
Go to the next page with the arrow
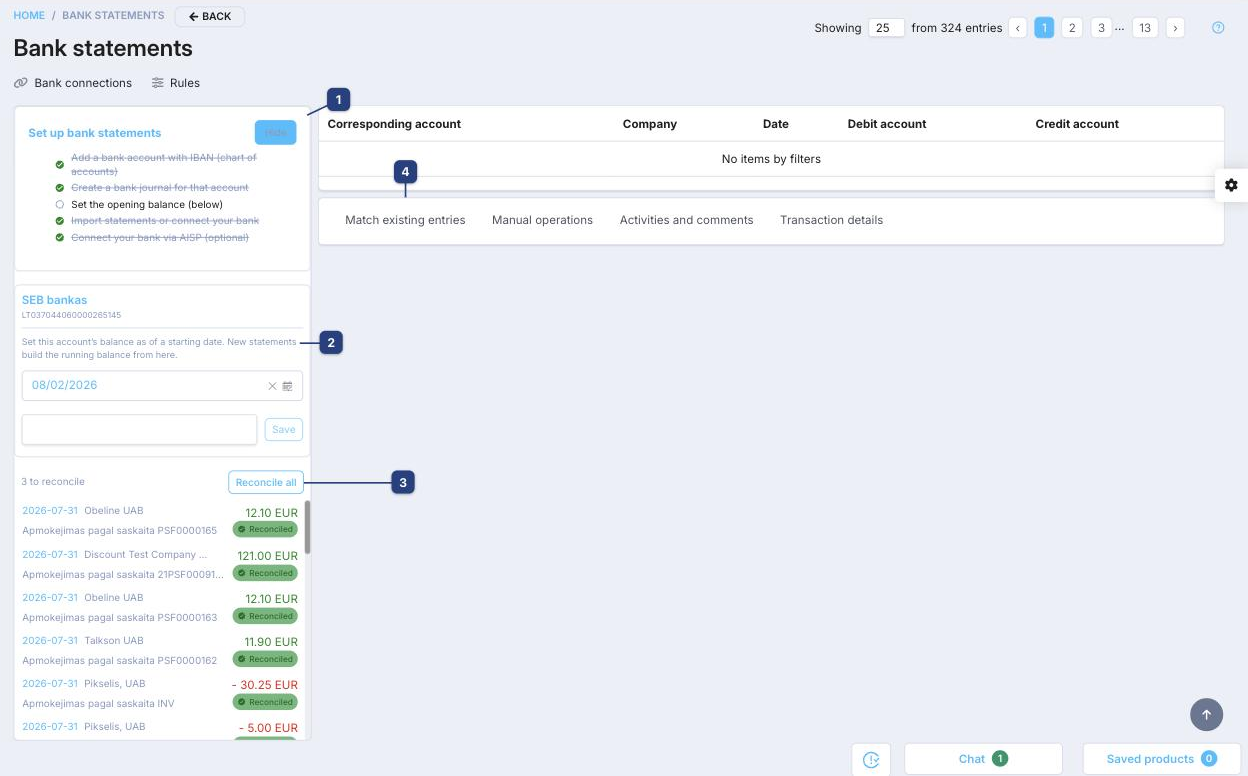click(1175, 28)
